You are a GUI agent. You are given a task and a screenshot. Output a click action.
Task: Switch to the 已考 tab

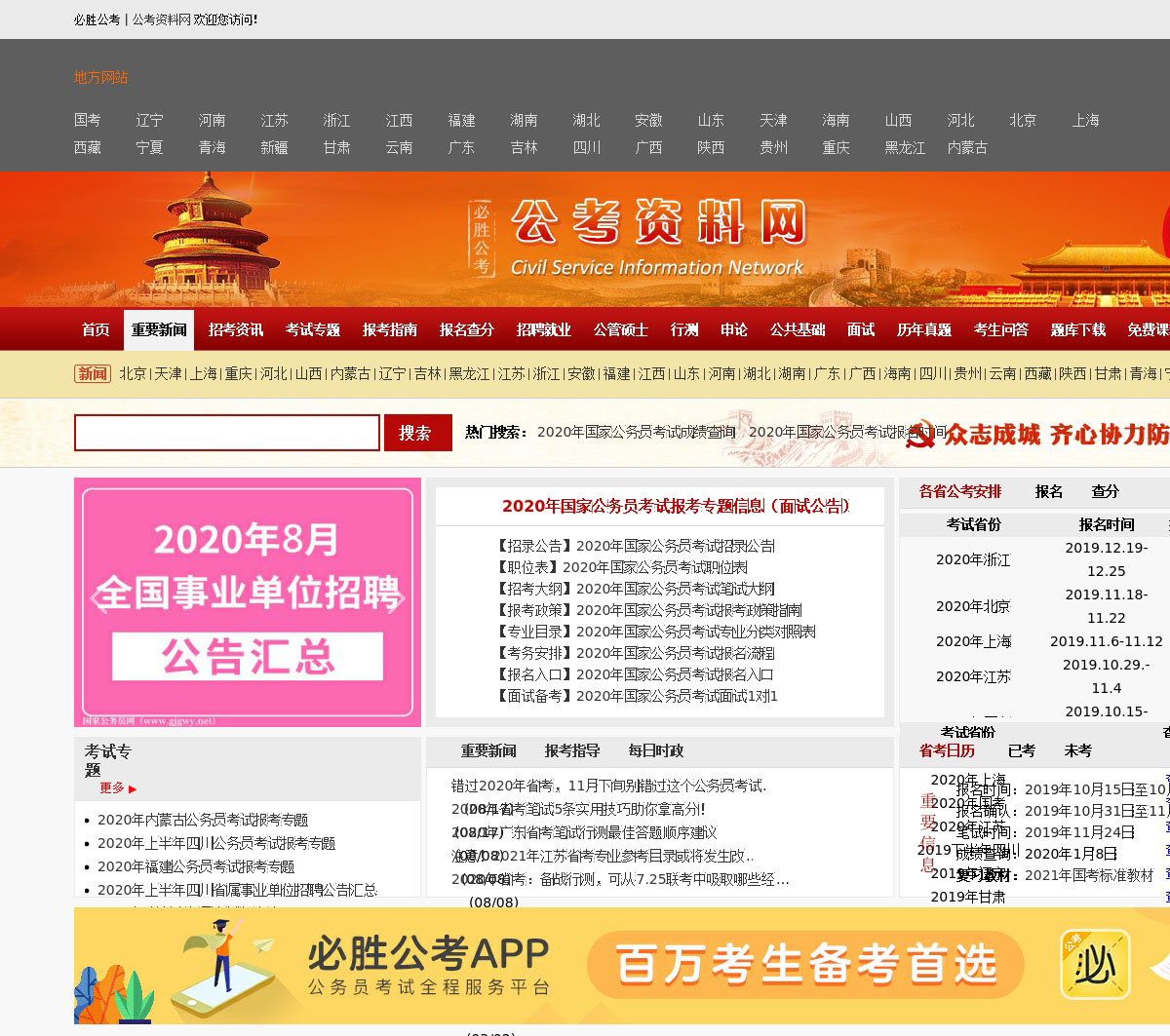pyautogui.click(x=1021, y=751)
